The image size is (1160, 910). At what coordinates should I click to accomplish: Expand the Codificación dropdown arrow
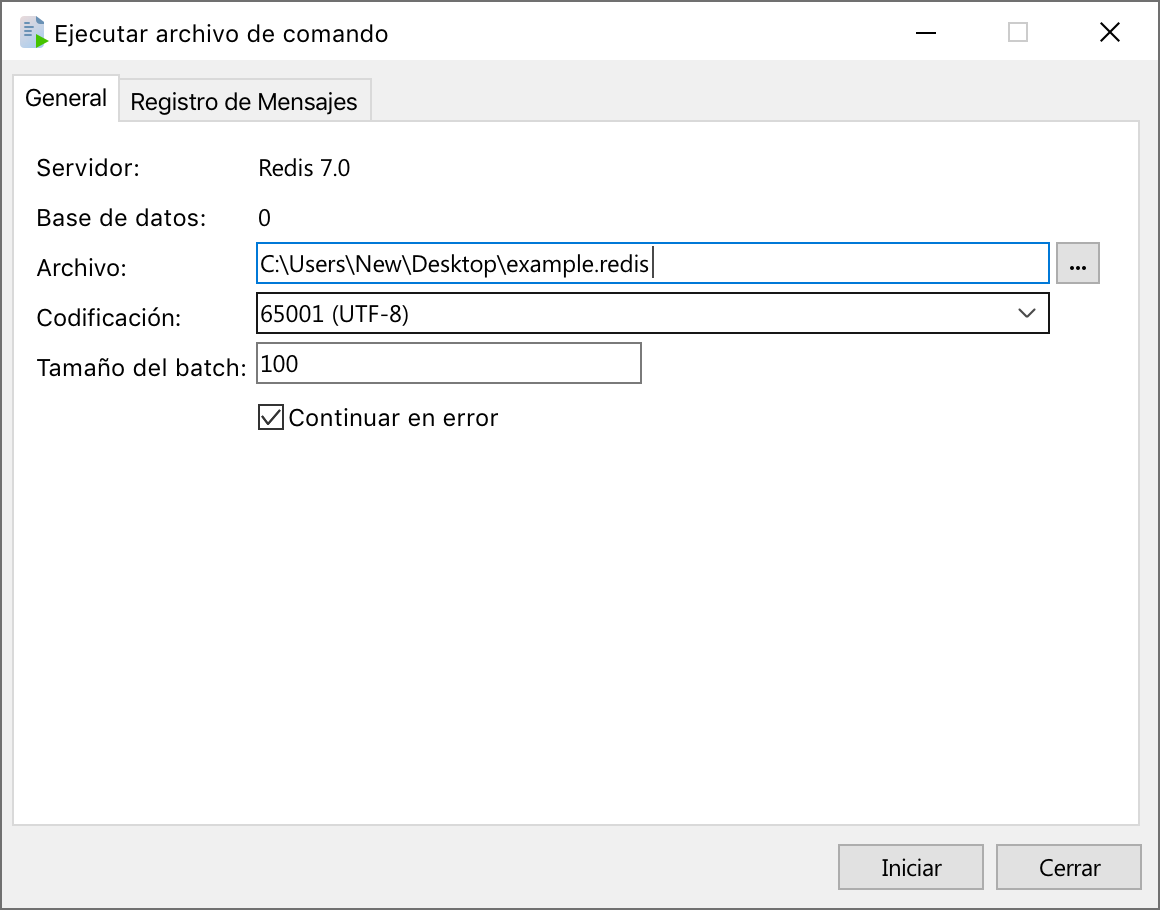pyautogui.click(x=1026, y=313)
